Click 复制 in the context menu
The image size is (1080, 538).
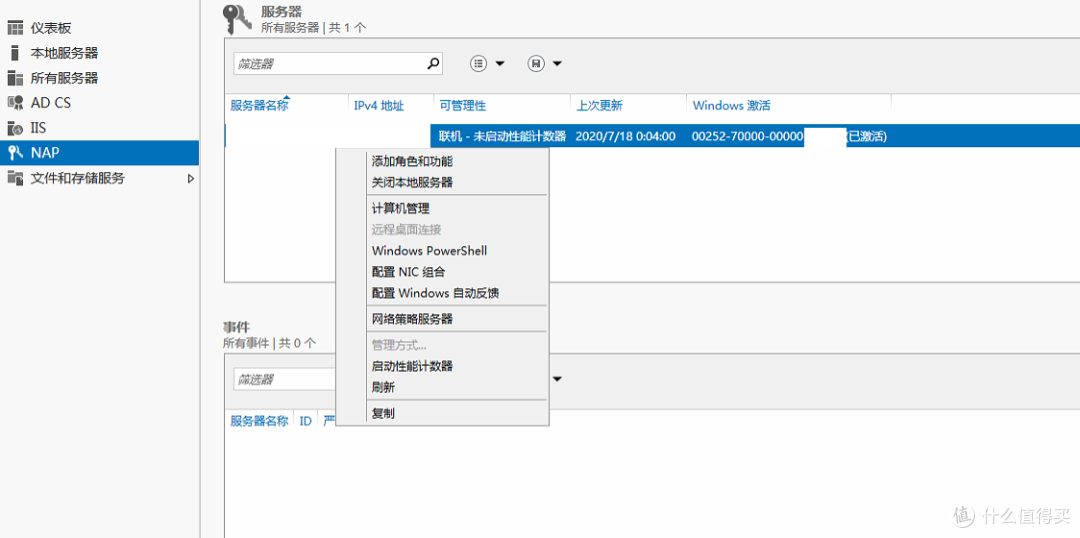pyautogui.click(x=384, y=413)
